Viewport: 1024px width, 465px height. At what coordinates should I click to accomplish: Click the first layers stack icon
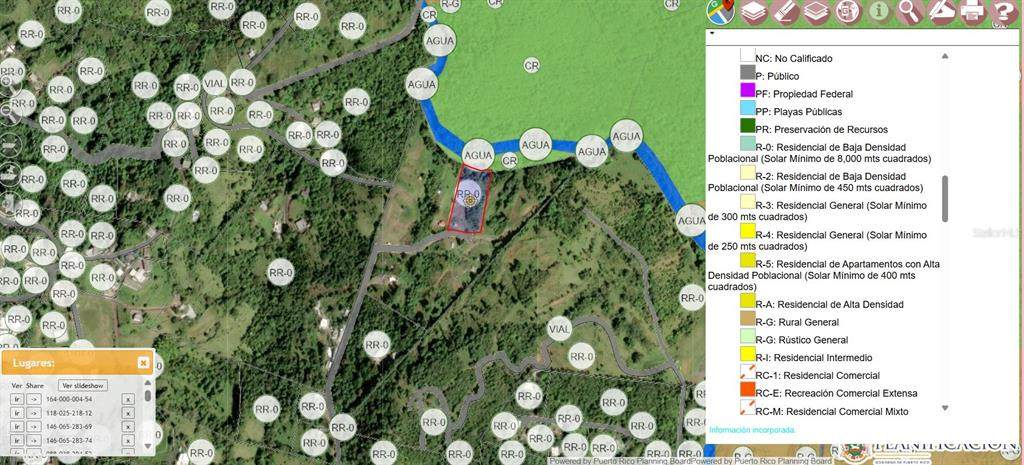pyautogui.click(x=754, y=12)
